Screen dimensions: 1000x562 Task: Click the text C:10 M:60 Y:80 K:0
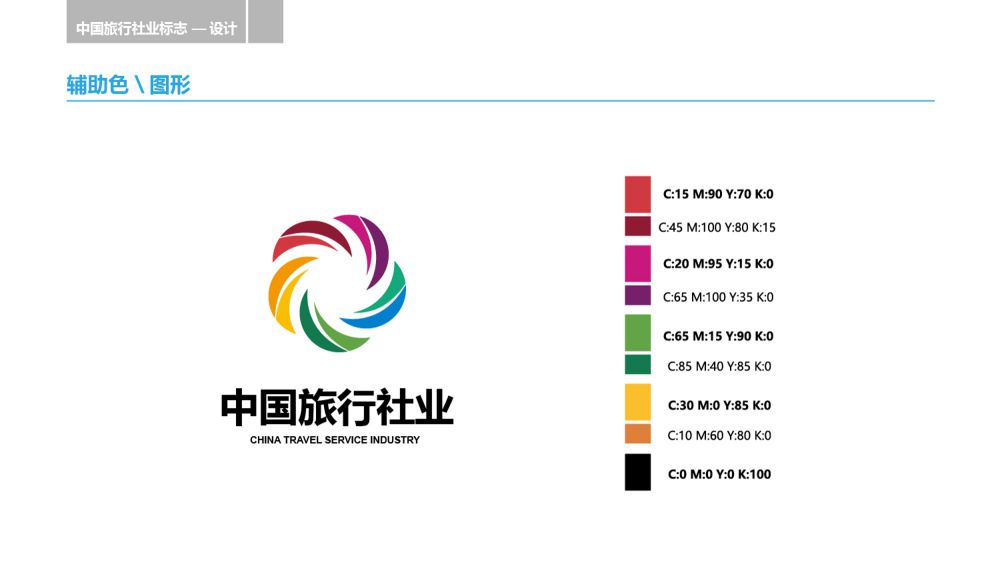point(719,436)
